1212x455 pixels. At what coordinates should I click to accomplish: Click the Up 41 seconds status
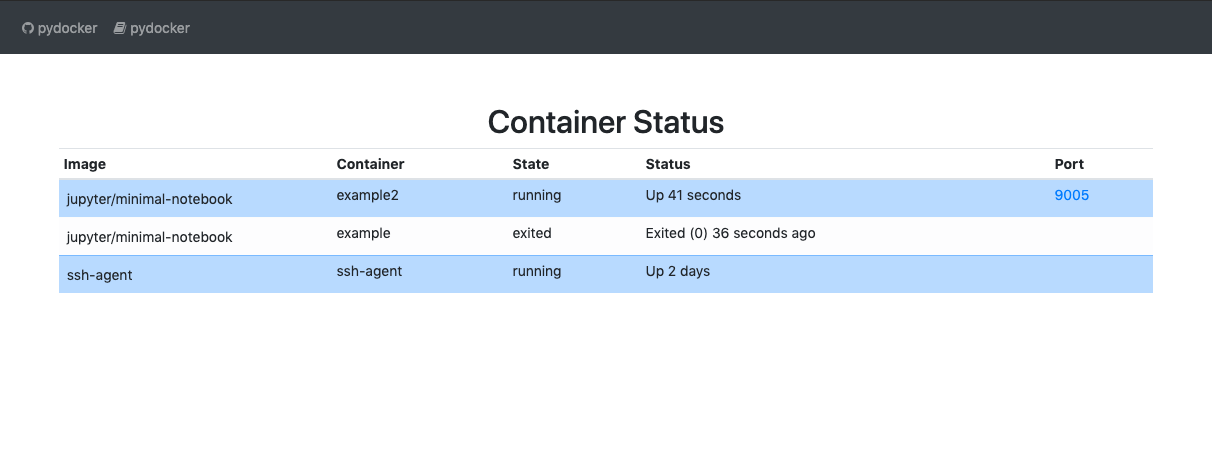(x=693, y=195)
